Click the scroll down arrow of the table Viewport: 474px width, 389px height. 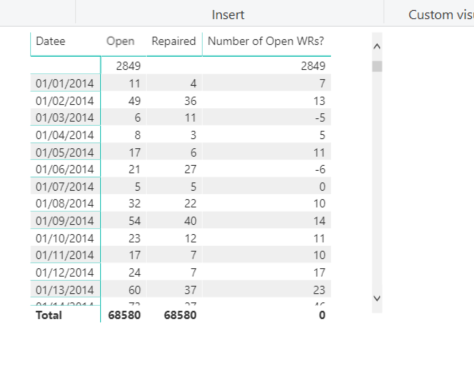click(377, 298)
